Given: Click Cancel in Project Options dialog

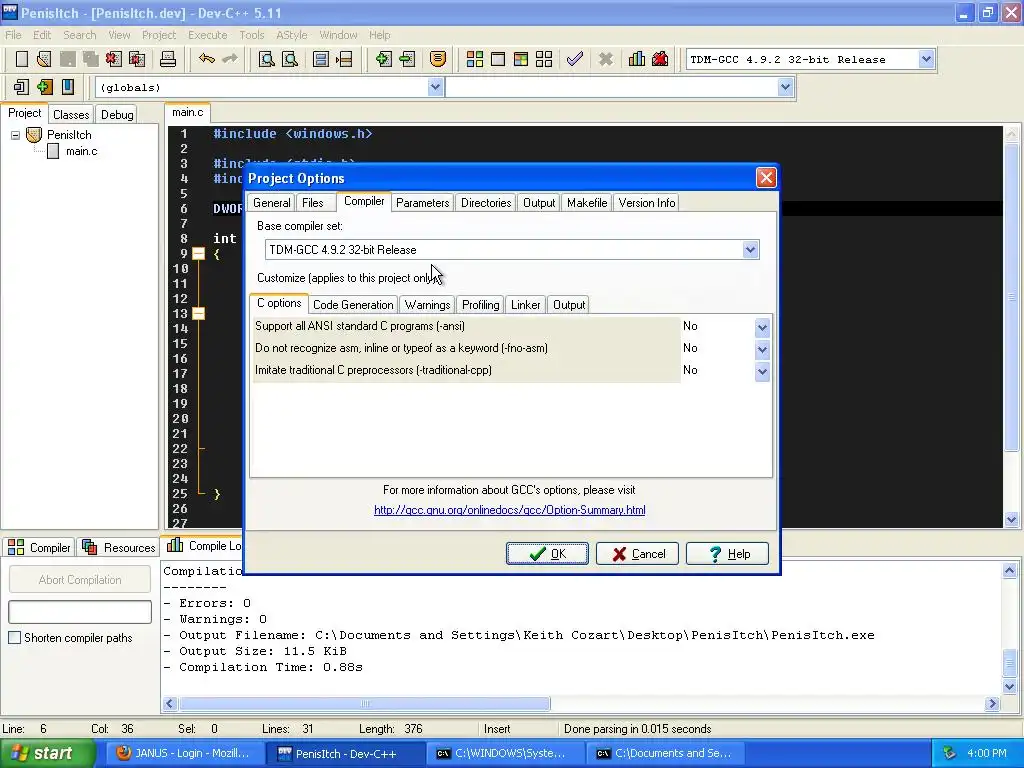Looking at the screenshot, I should (637, 554).
